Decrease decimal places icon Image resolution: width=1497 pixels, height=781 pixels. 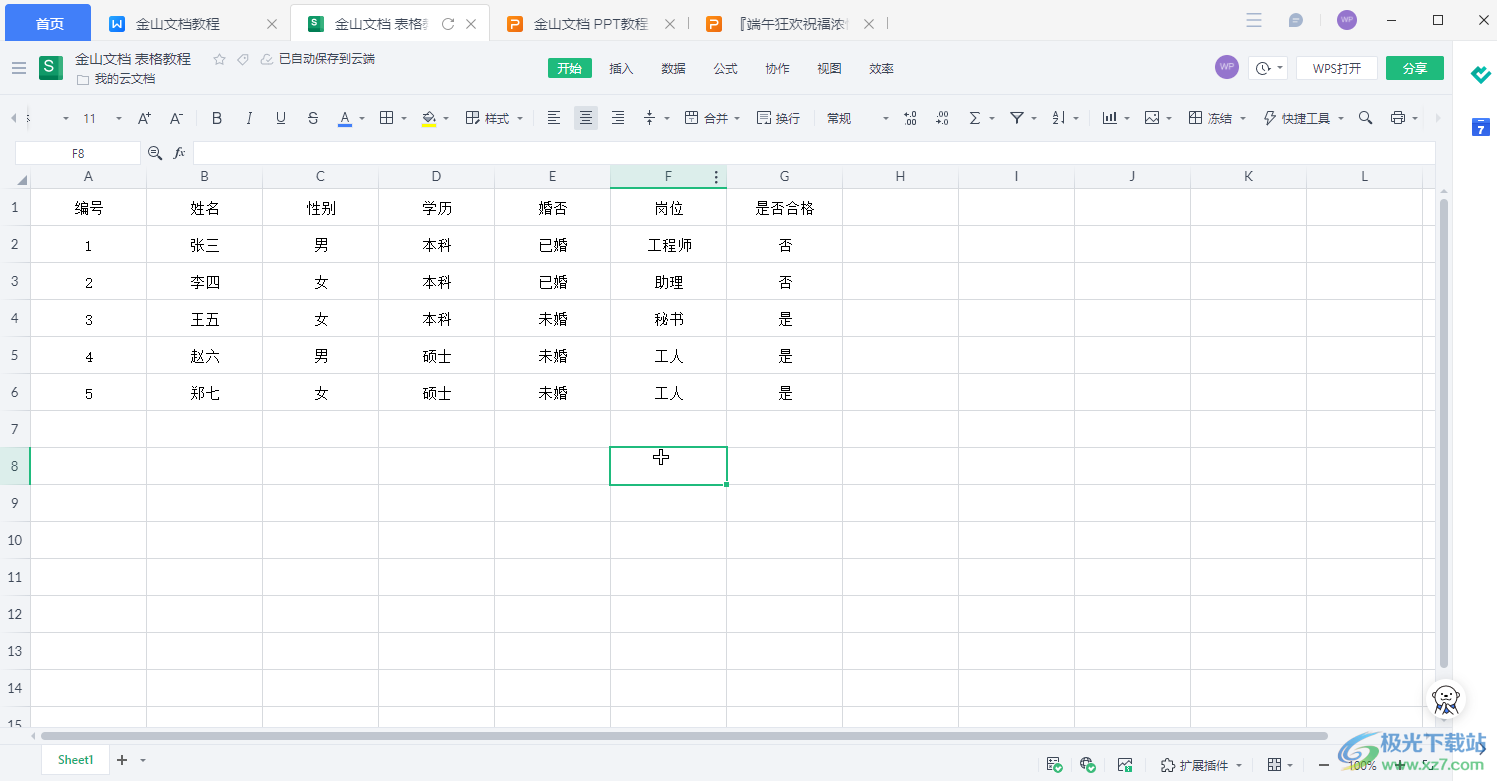point(942,118)
